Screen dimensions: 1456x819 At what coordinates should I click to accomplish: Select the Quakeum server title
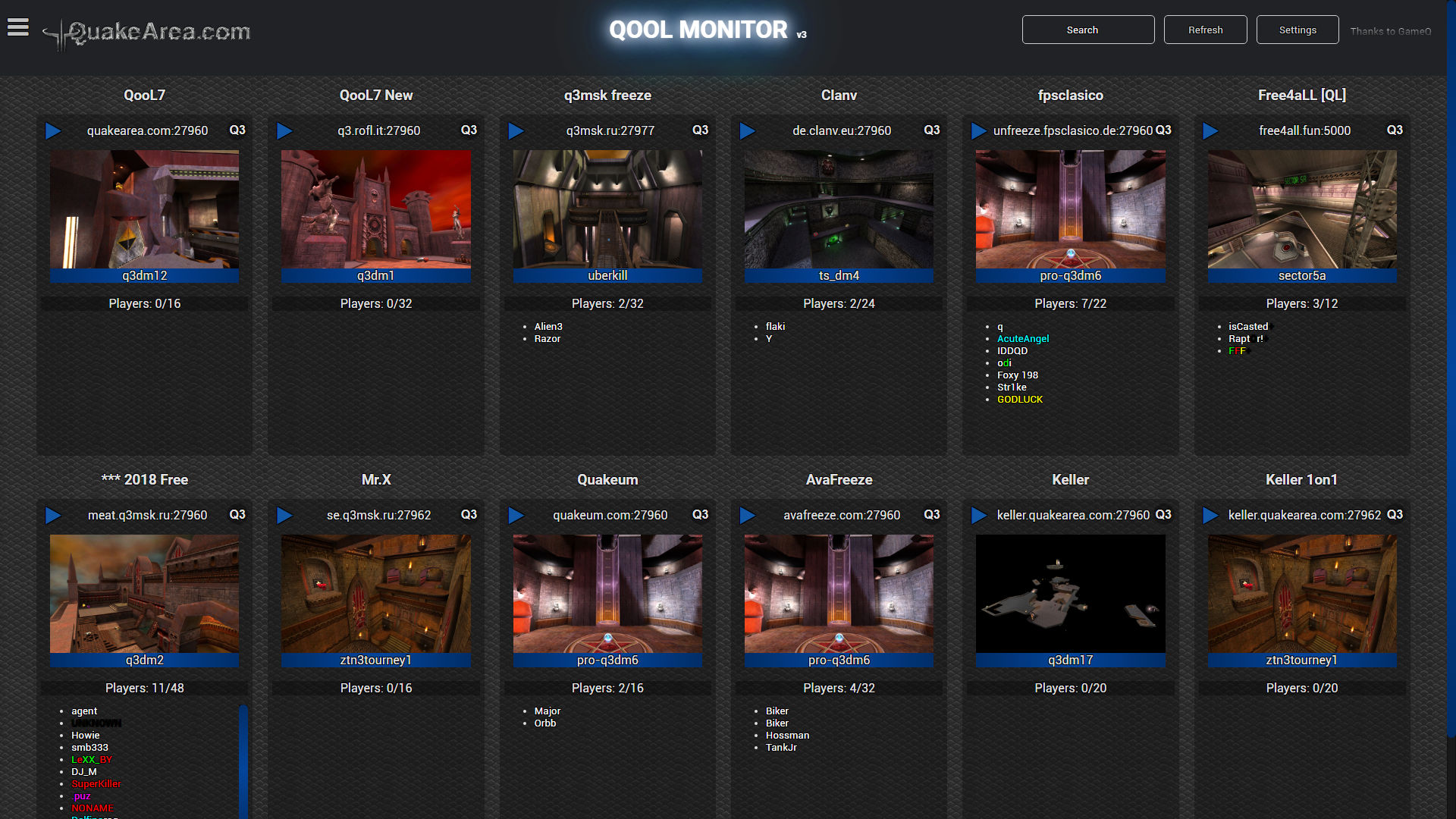click(x=607, y=480)
